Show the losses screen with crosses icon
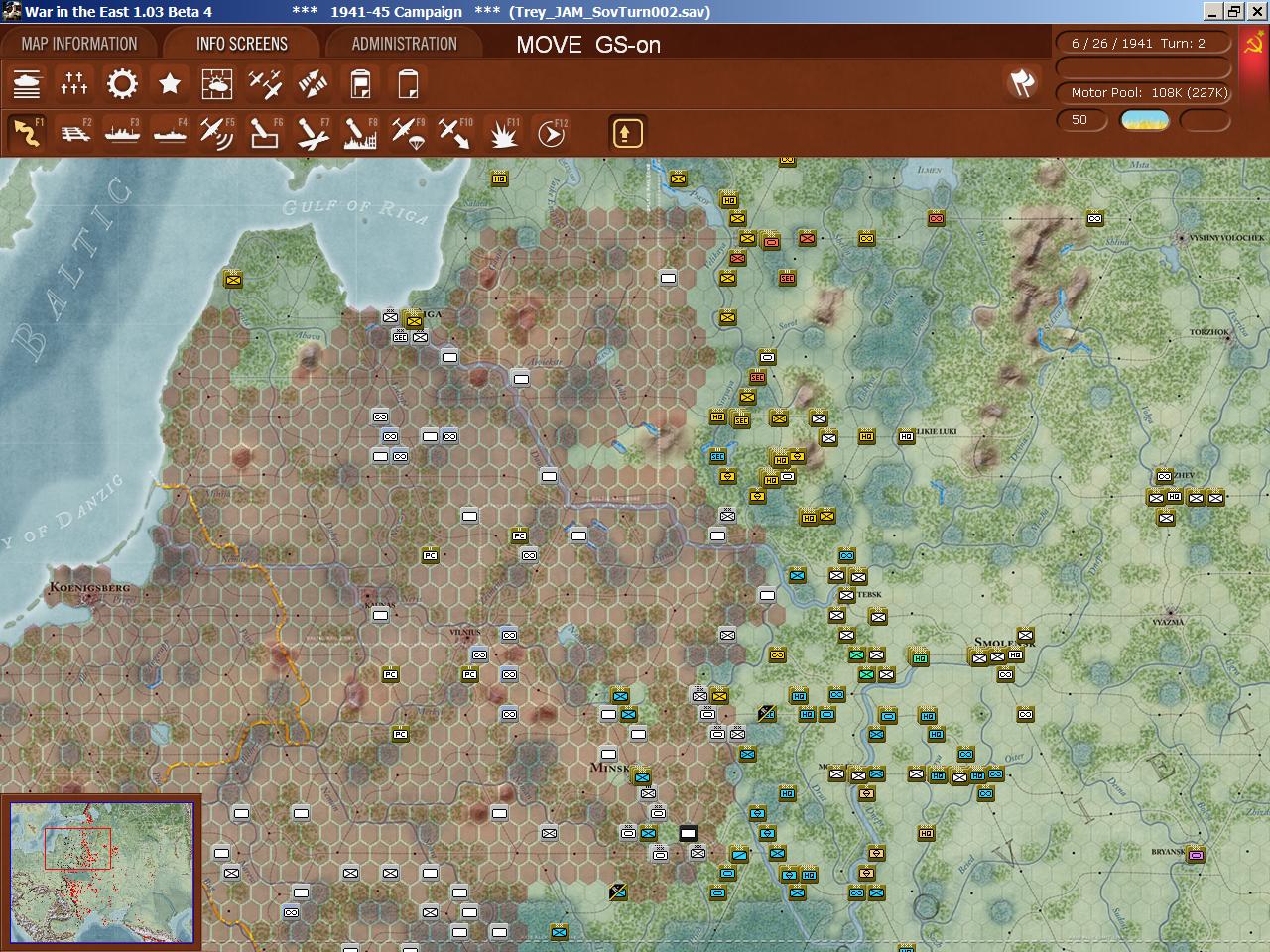Screen dimensions: 1270x952 (x=74, y=84)
